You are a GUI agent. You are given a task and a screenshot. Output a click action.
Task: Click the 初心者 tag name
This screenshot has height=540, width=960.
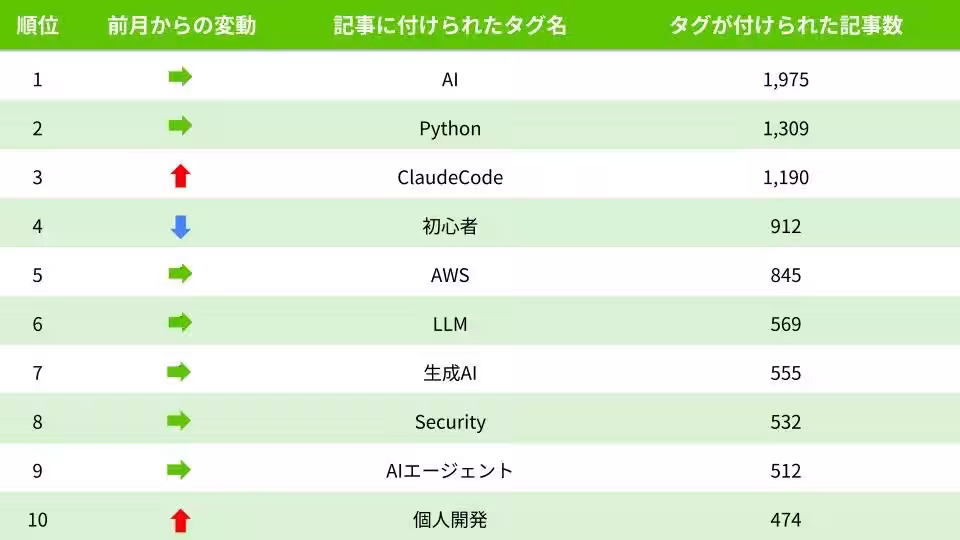450,227
